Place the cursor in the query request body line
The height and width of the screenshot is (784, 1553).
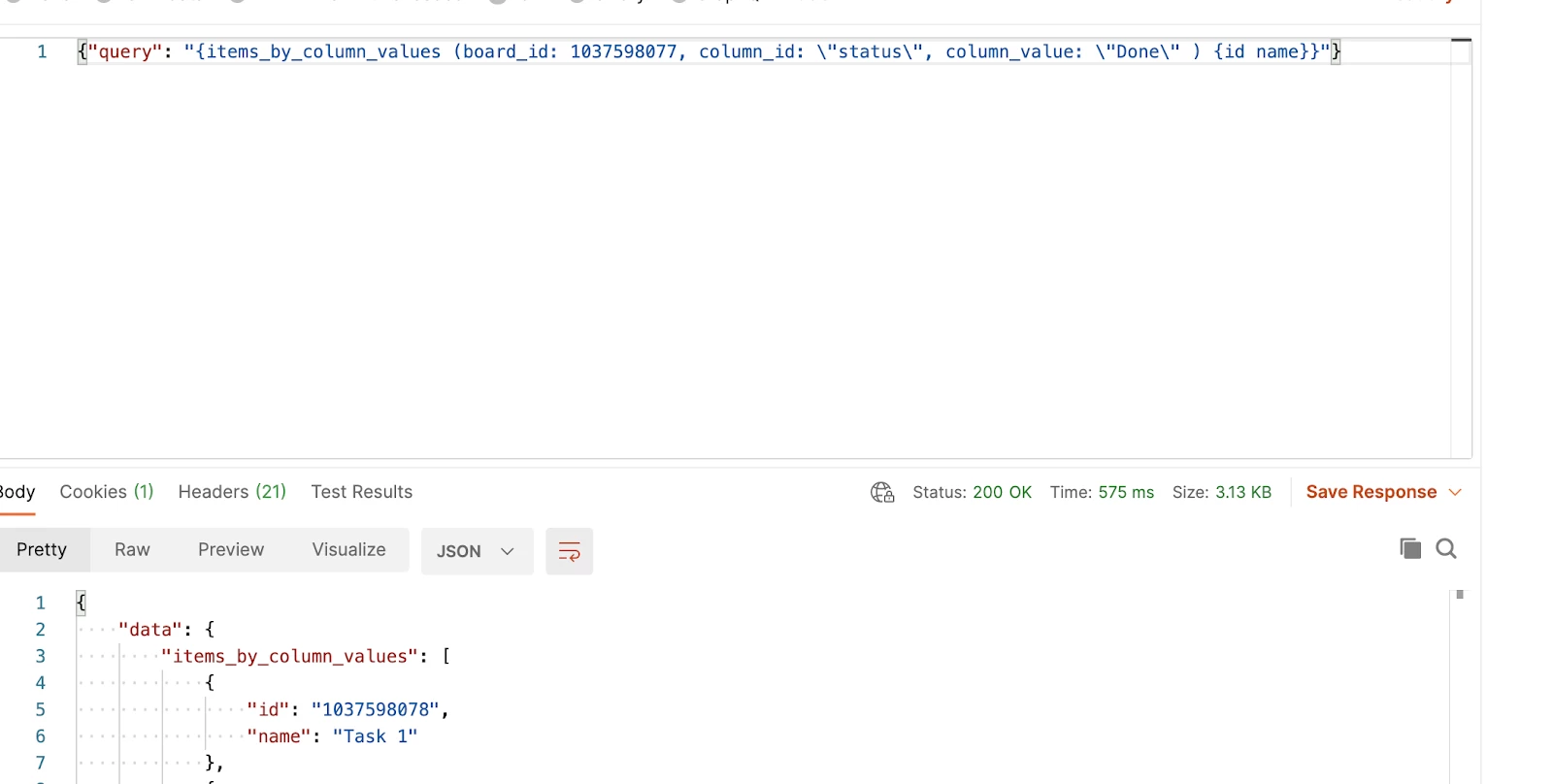coord(709,51)
